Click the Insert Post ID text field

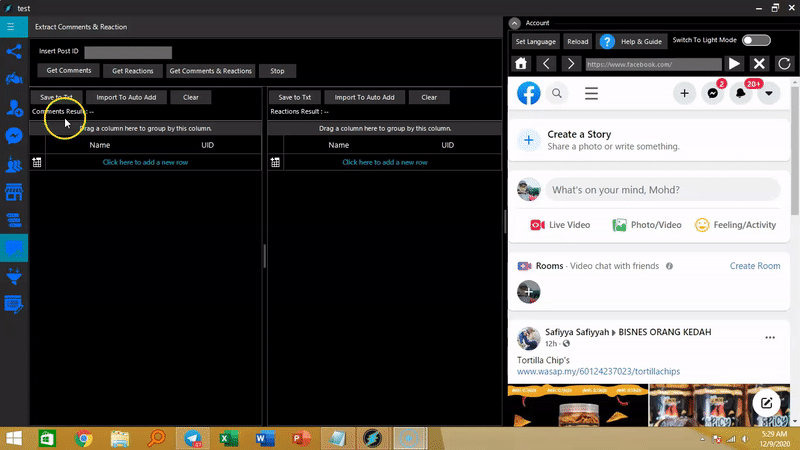click(128, 52)
